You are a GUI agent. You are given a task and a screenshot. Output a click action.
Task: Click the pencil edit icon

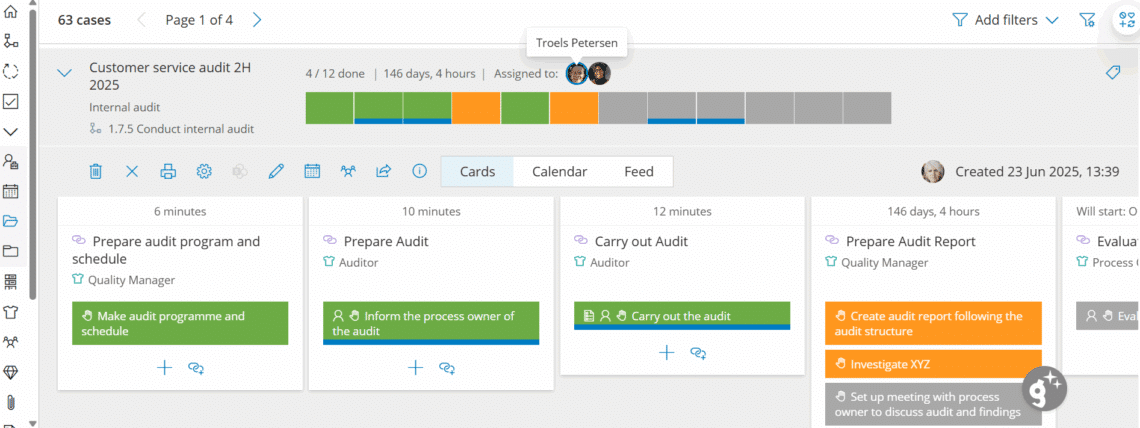point(276,171)
